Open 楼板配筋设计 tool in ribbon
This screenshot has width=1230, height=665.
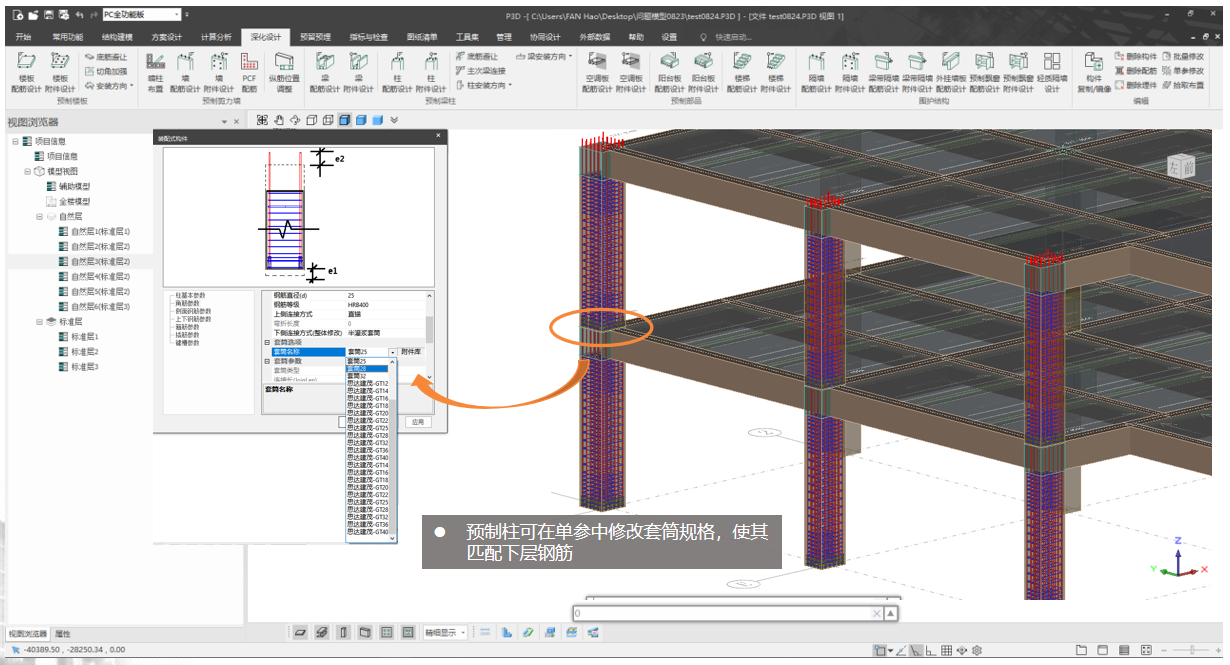click(x=26, y=68)
